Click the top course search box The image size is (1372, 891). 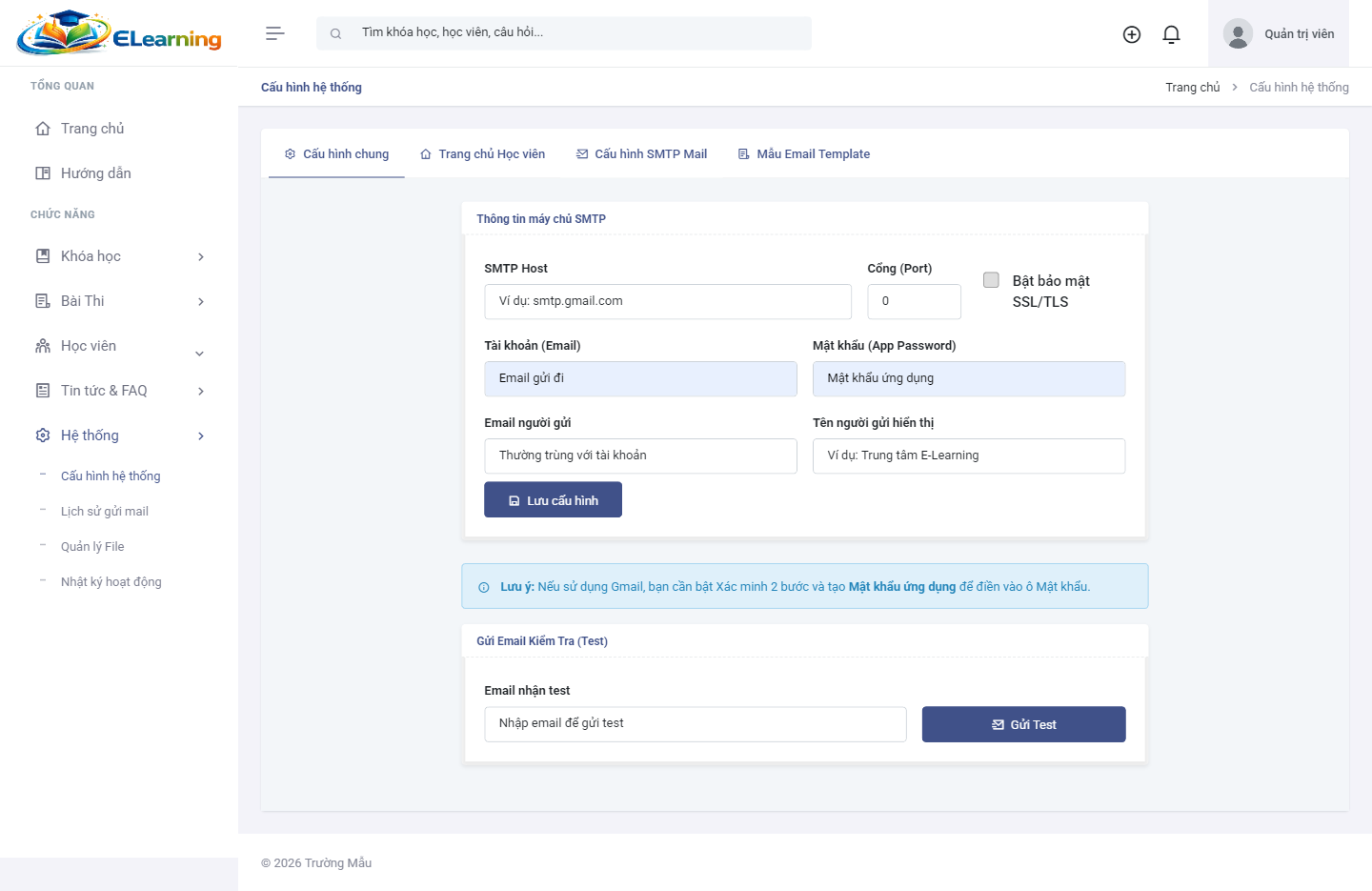(x=564, y=33)
